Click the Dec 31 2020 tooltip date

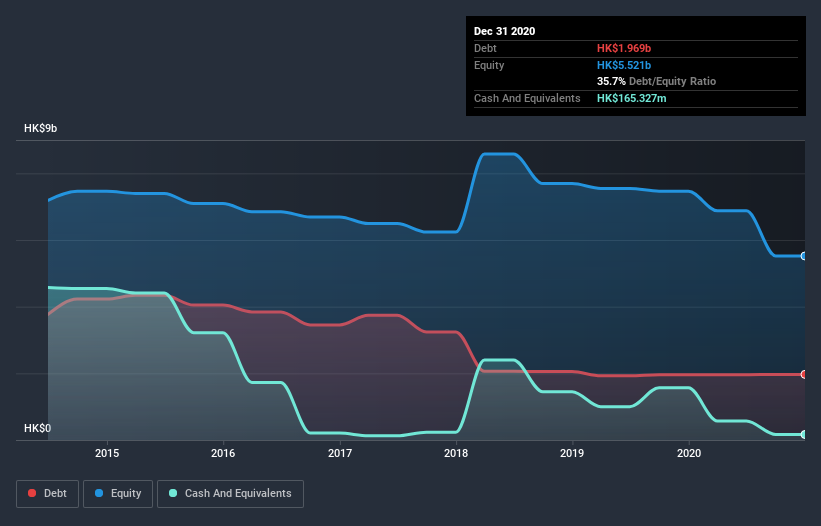[504, 31]
